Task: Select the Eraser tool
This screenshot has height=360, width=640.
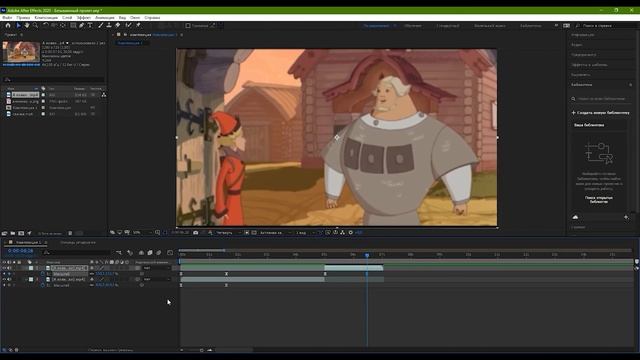Action: click(x=118, y=25)
